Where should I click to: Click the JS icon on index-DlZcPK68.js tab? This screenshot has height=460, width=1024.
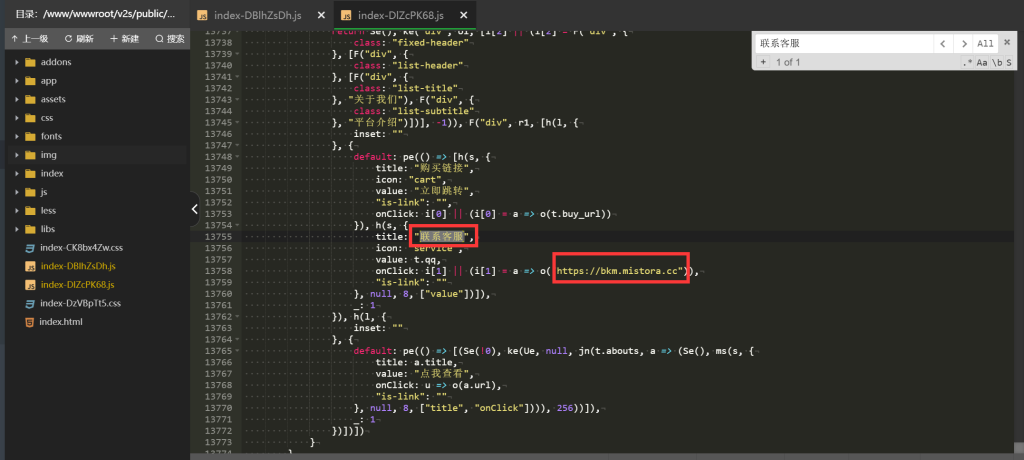click(346, 15)
